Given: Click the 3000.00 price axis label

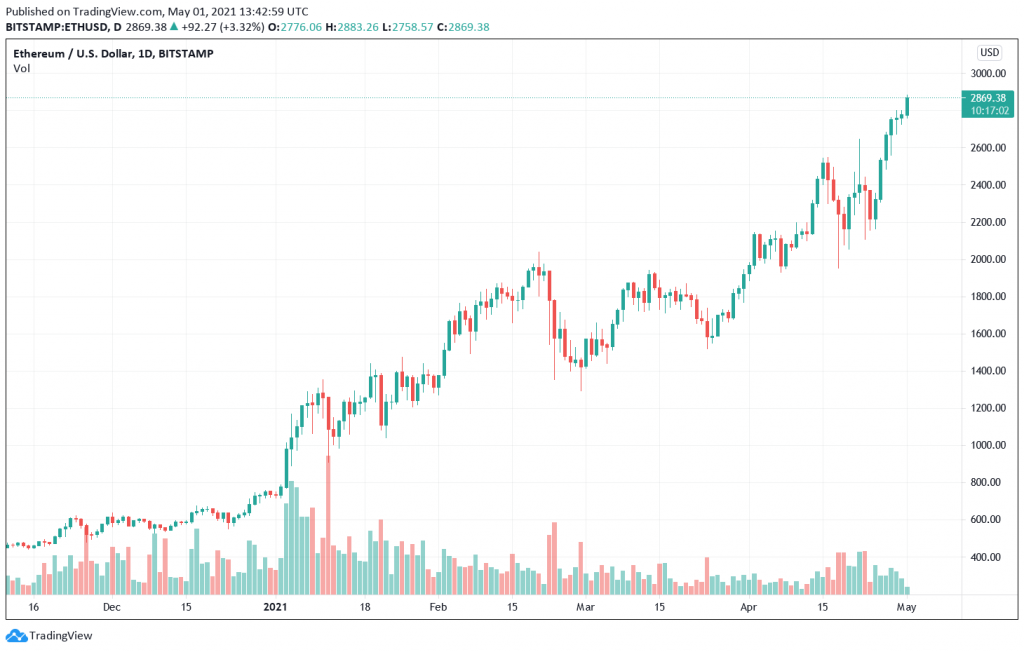Looking at the screenshot, I should 988,73.
